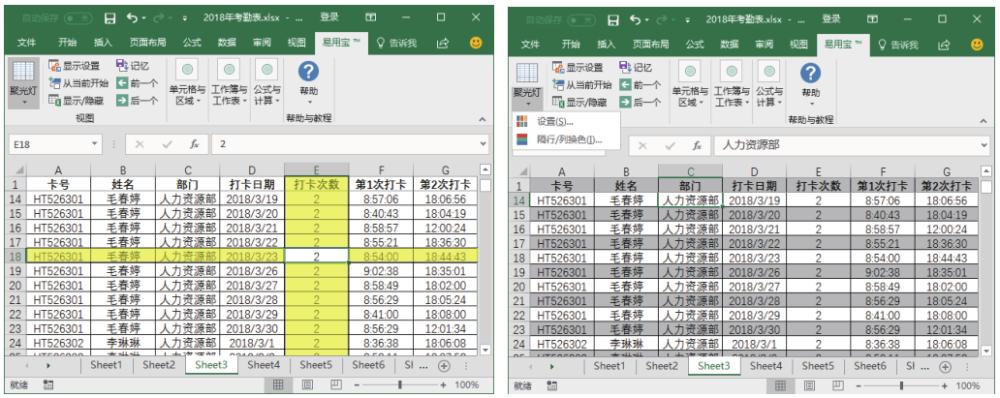Toggle 自动保存 switch in right window
1000x398 pixels.
pyautogui.click(x=581, y=20)
